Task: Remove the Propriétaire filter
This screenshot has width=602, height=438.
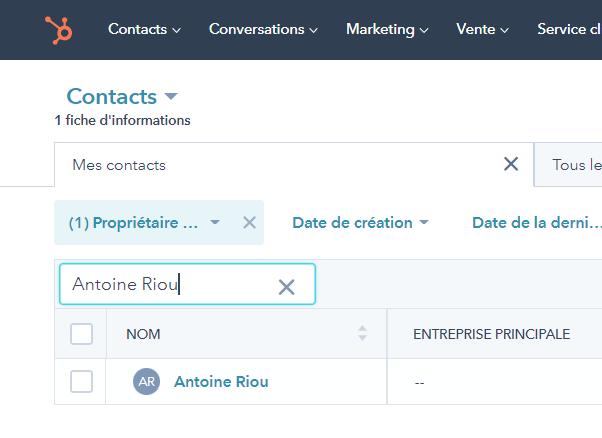Action: click(x=250, y=223)
